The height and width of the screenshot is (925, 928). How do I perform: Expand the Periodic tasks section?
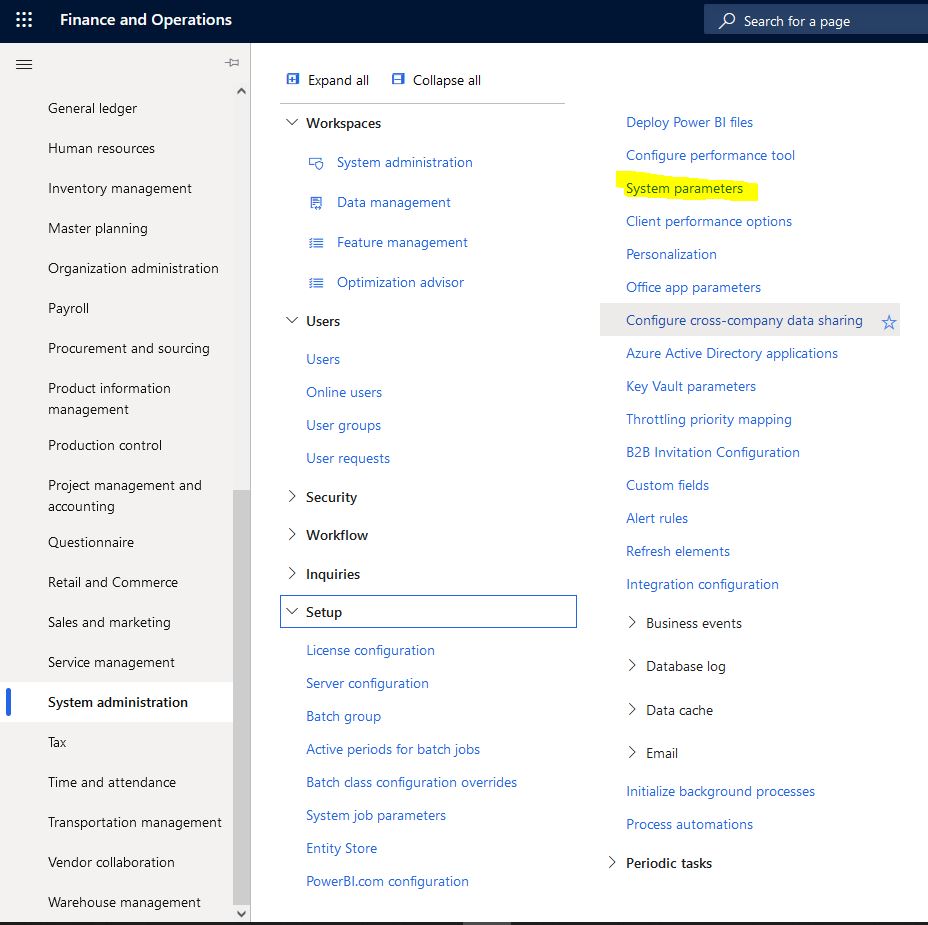(612, 862)
